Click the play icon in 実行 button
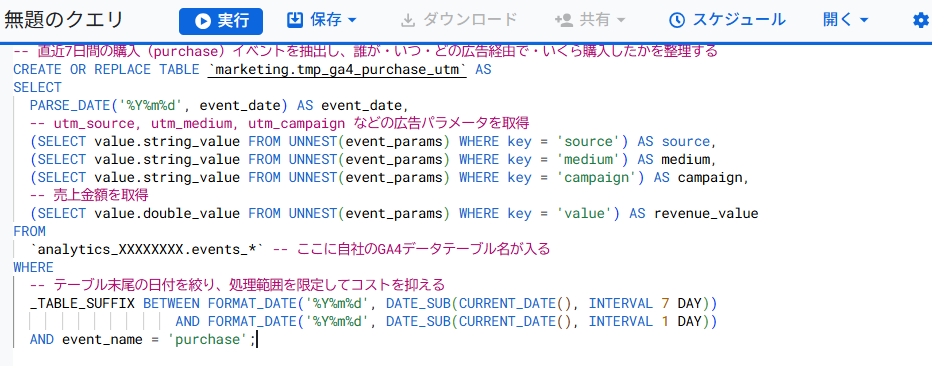The image size is (932, 366). [202, 22]
